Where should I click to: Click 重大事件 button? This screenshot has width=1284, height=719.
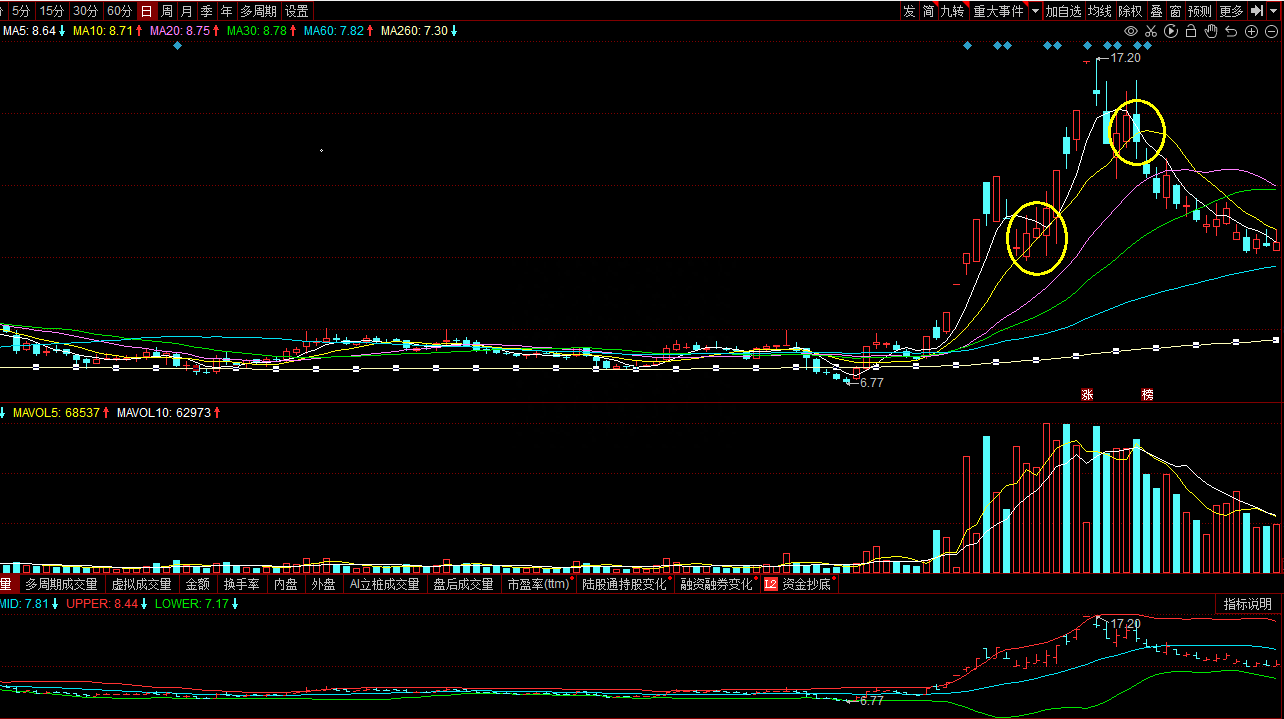[1000, 11]
